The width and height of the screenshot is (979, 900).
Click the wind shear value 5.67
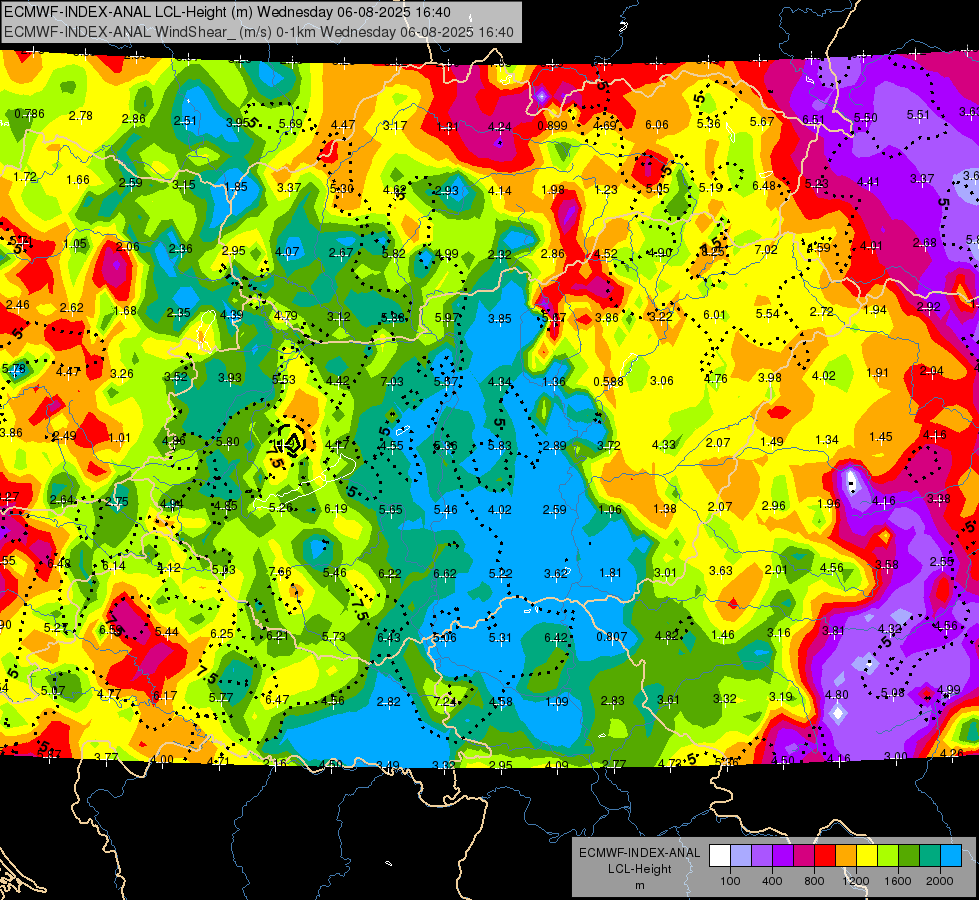(762, 122)
